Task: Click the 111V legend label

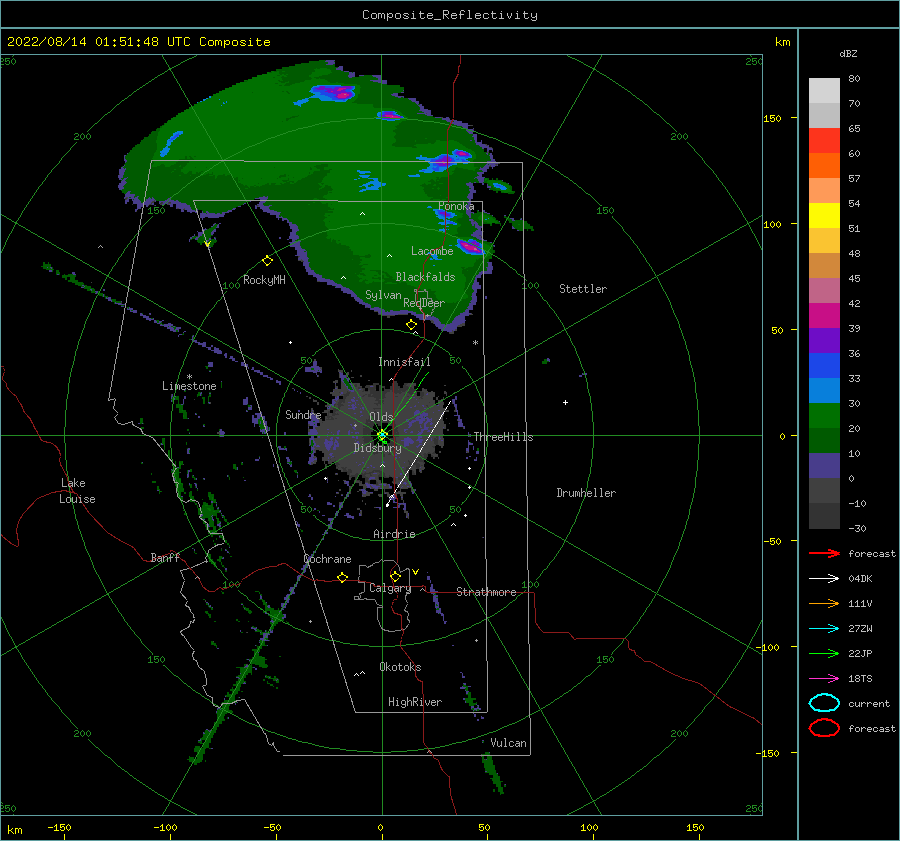Action: pos(860,603)
